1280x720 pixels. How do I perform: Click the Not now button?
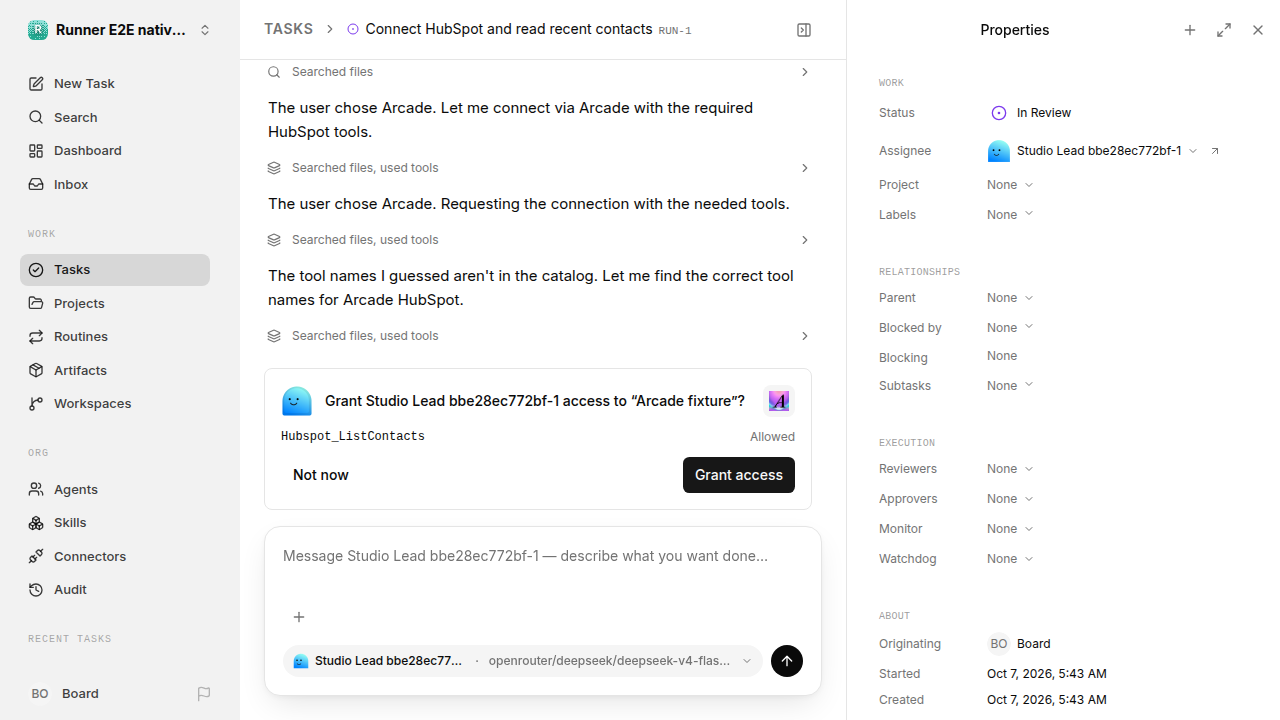[321, 475]
